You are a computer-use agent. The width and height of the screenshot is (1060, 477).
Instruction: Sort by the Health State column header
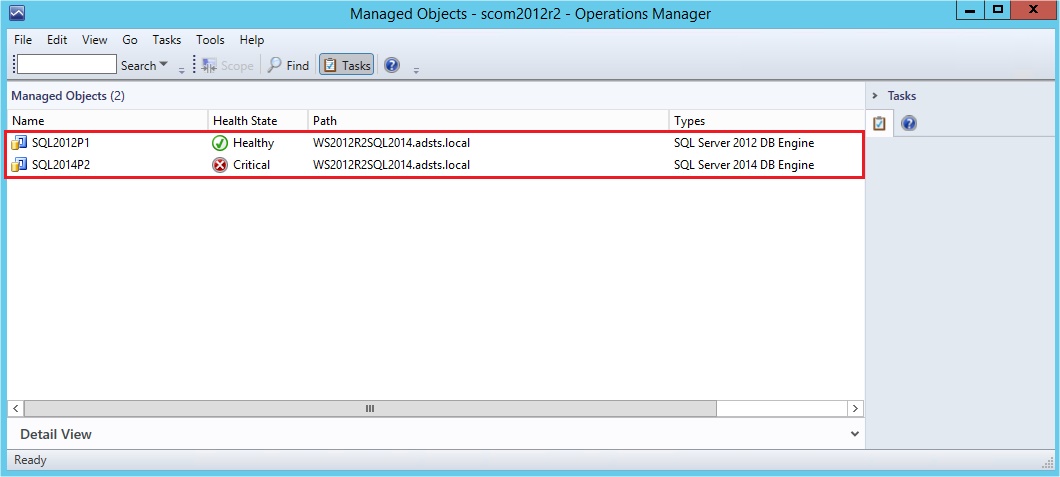tap(258, 121)
